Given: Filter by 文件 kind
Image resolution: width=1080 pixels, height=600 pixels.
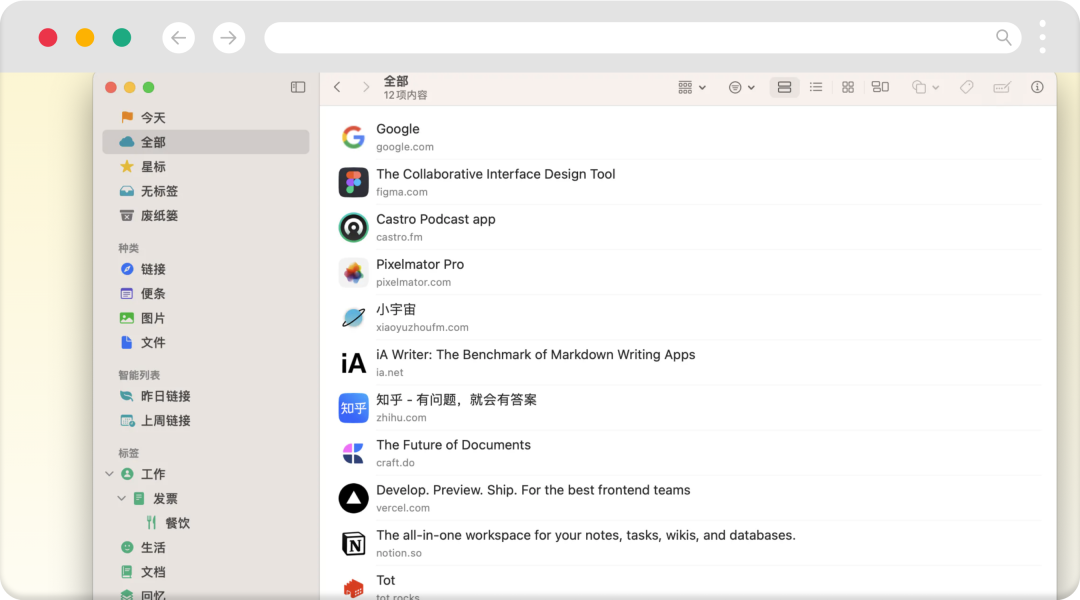Looking at the screenshot, I should (x=205, y=342).
